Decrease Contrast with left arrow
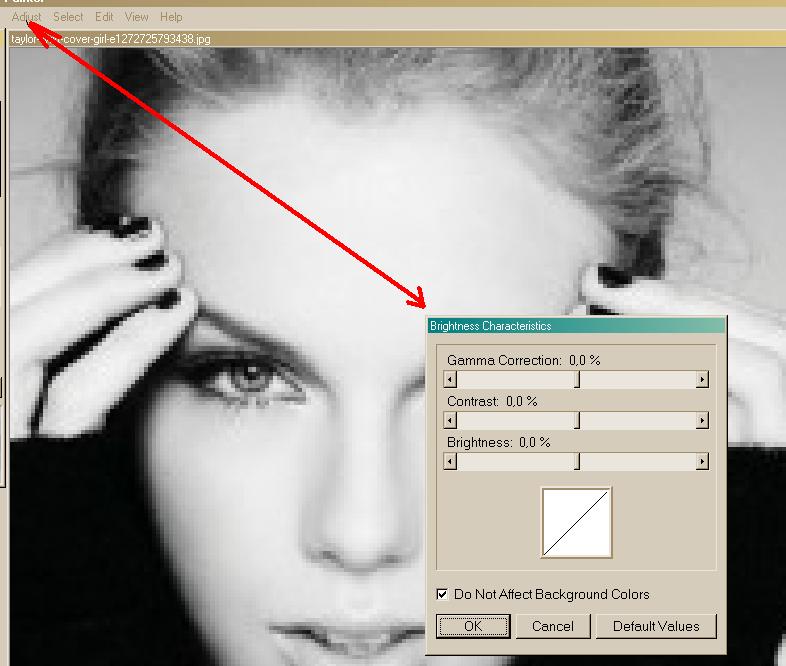Viewport: 786px width, 666px height. [450, 420]
